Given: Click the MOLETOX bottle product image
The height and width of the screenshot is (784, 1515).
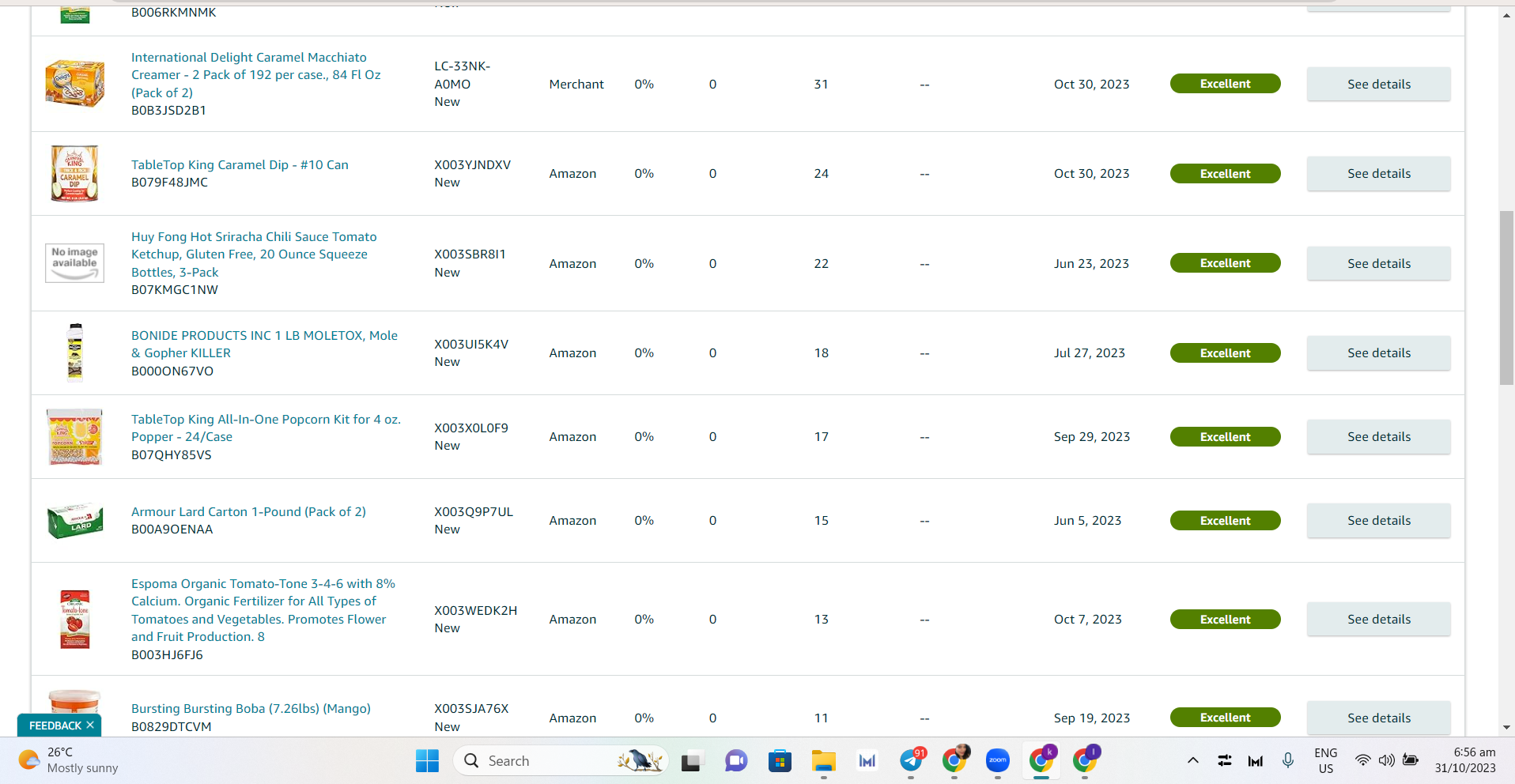Looking at the screenshot, I should coord(75,352).
